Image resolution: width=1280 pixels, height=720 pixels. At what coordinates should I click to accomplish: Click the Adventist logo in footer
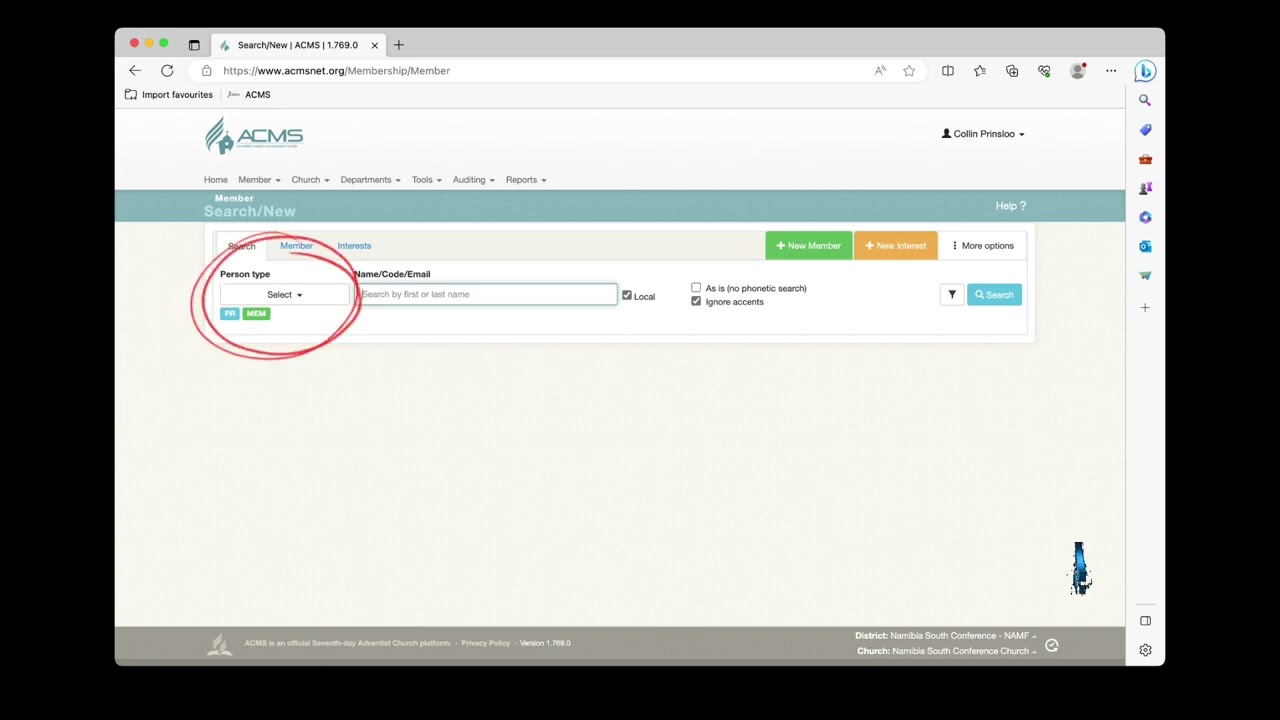(x=219, y=645)
